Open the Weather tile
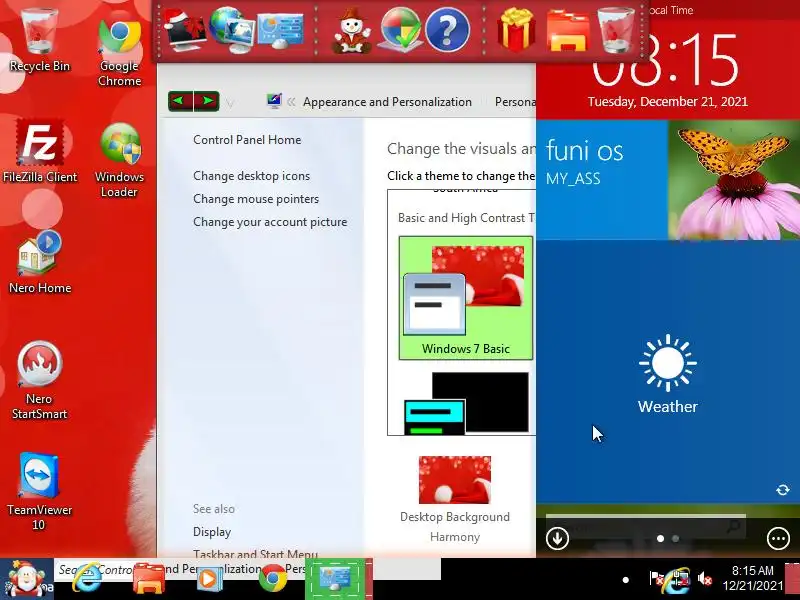The image size is (800, 600). coord(668,372)
